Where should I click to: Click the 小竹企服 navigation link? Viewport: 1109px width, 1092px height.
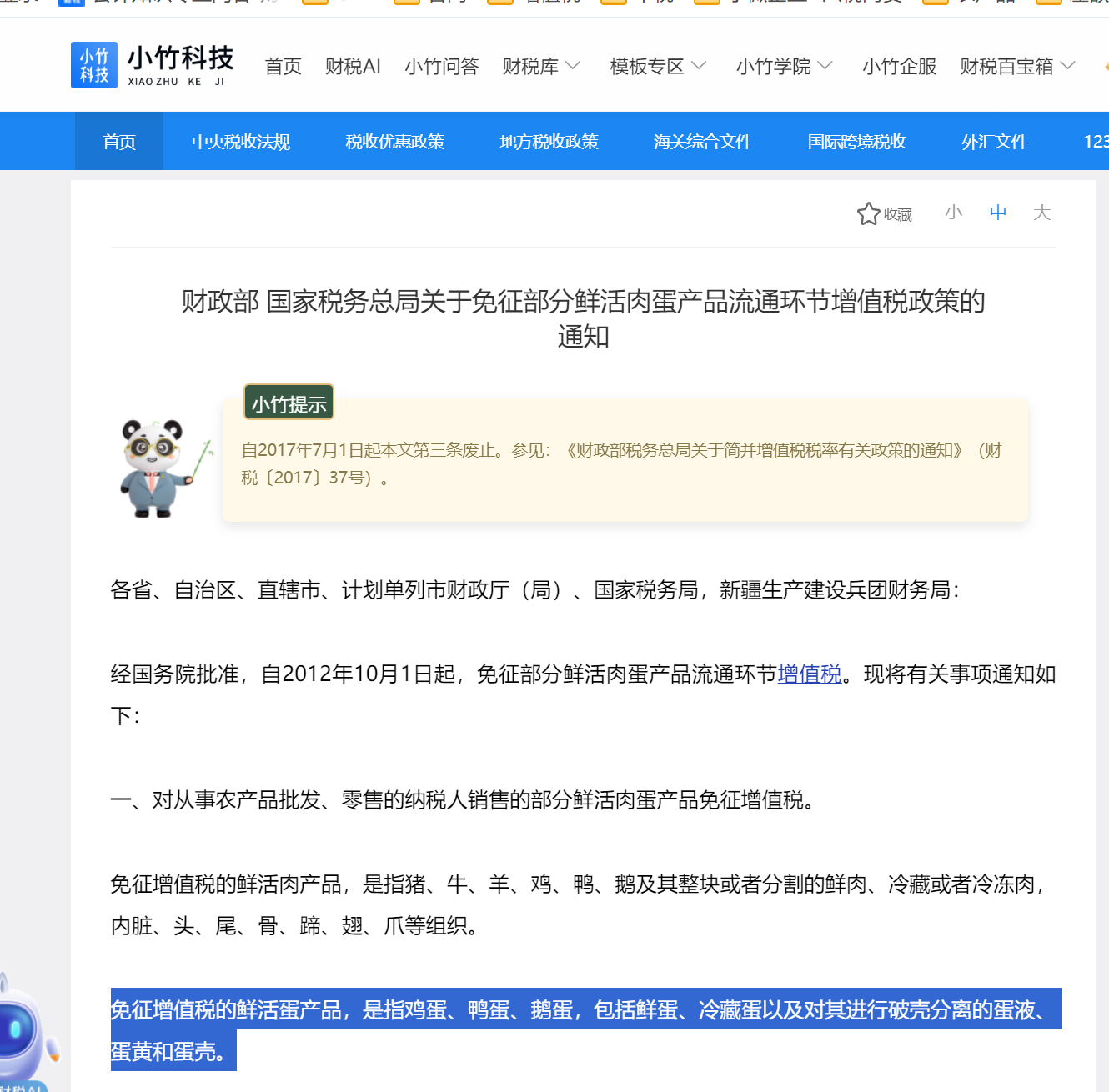899,66
